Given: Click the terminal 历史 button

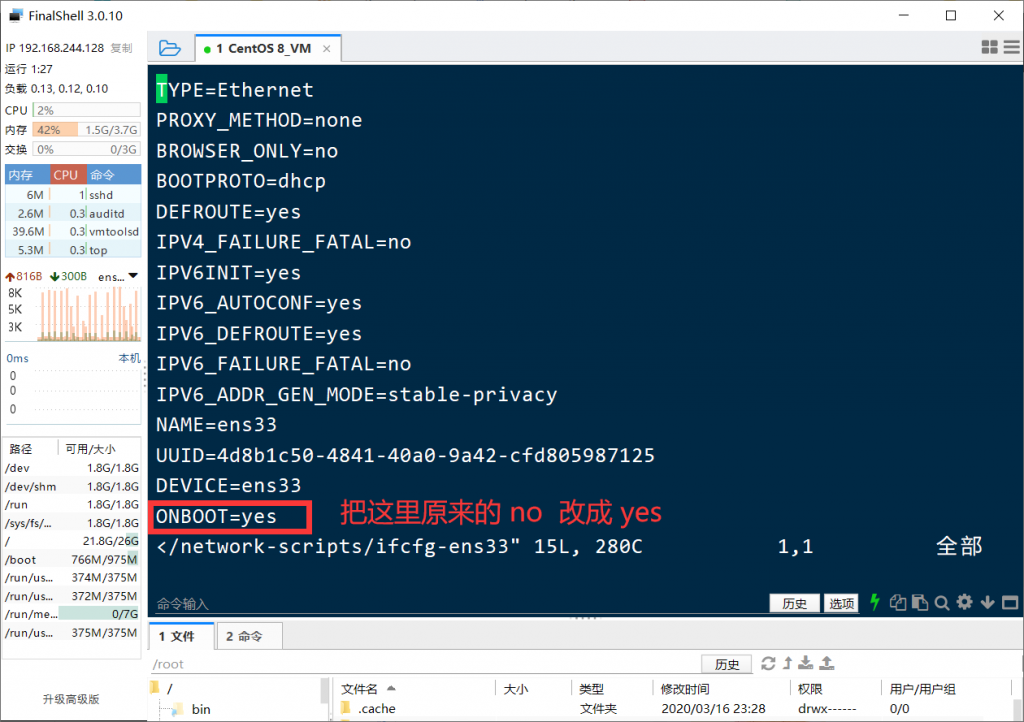Looking at the screenshot, I should pos(794,603).
